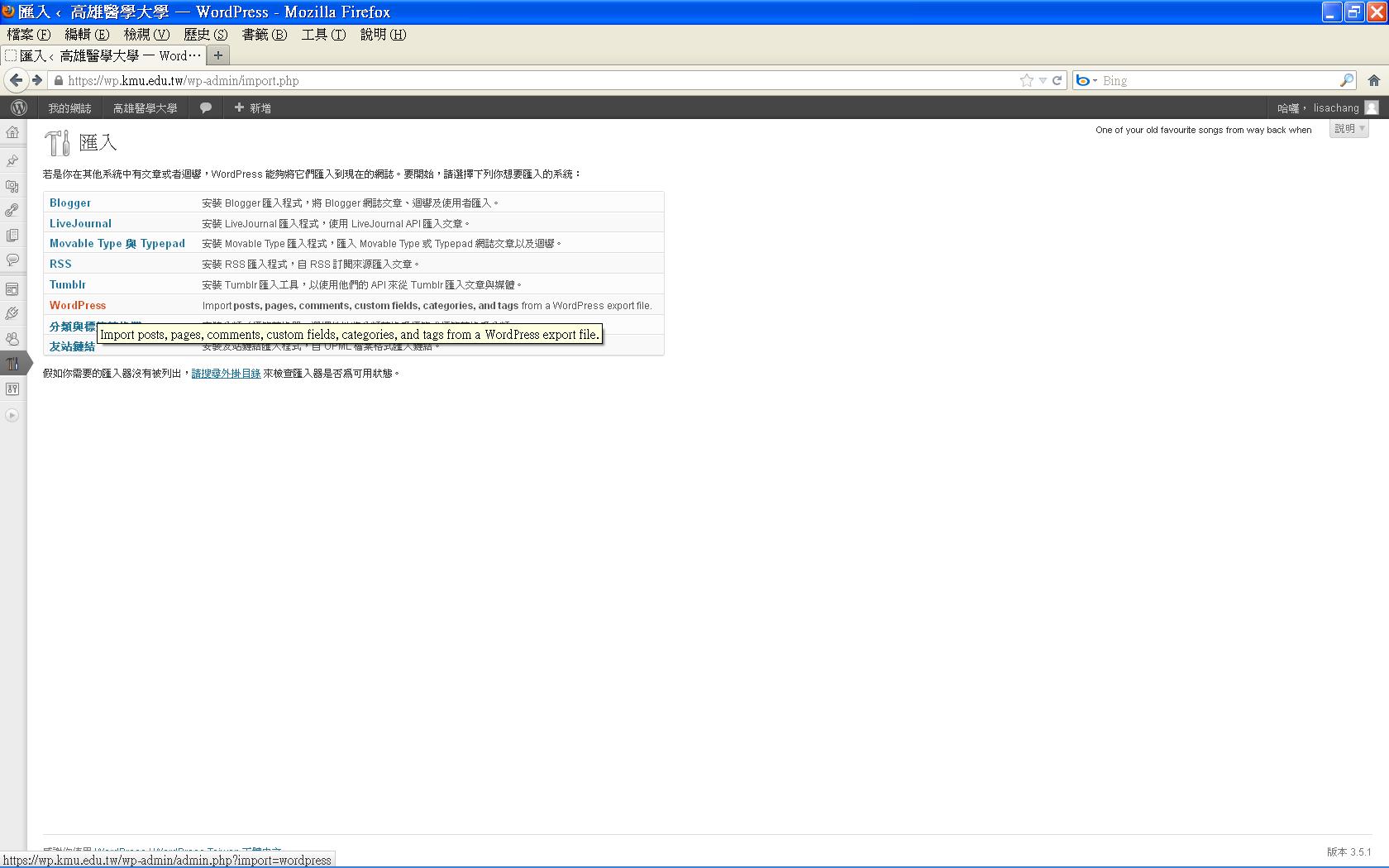Open the comments bubble in admin bar
The image size is (1389, 868).
[206, 107]
